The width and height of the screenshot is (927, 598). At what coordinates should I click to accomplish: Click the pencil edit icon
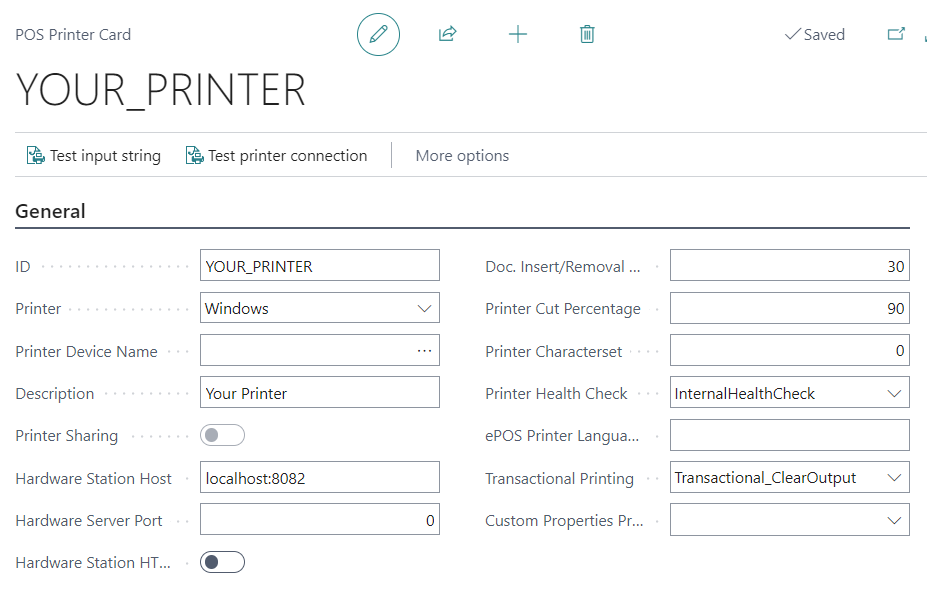click(378, 35)
